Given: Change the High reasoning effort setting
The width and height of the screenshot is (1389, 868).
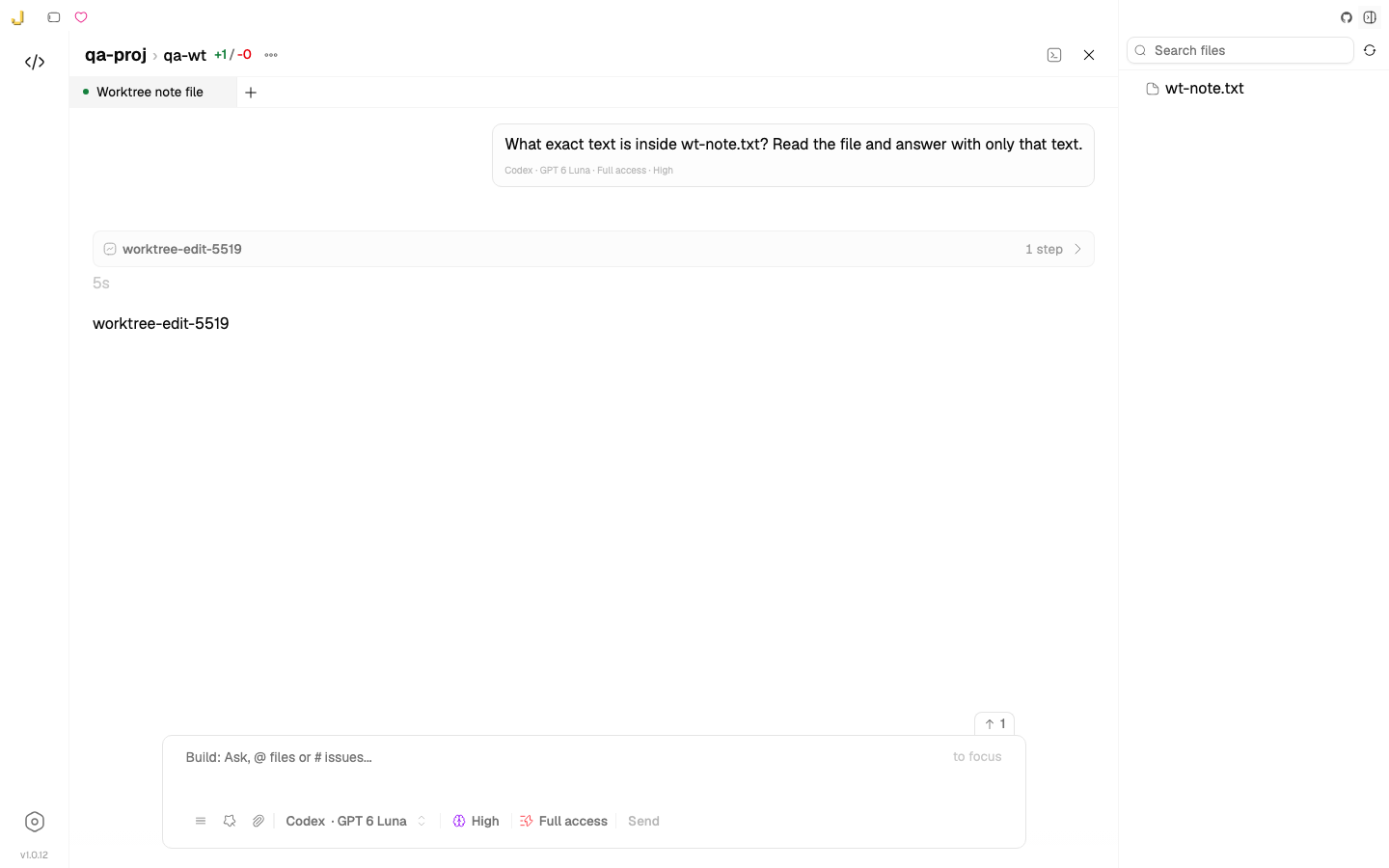Looking at the screenshot, I should (x=477, y=822).
